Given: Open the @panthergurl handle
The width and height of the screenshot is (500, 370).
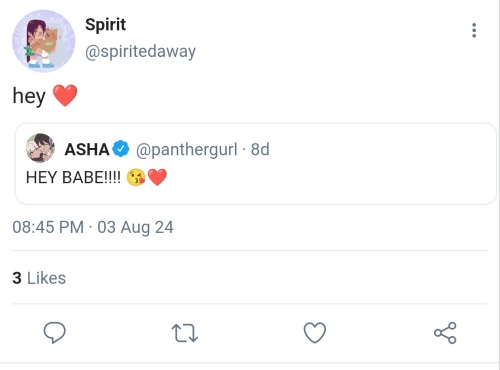Looking at the screenshot, I should 187,150.
